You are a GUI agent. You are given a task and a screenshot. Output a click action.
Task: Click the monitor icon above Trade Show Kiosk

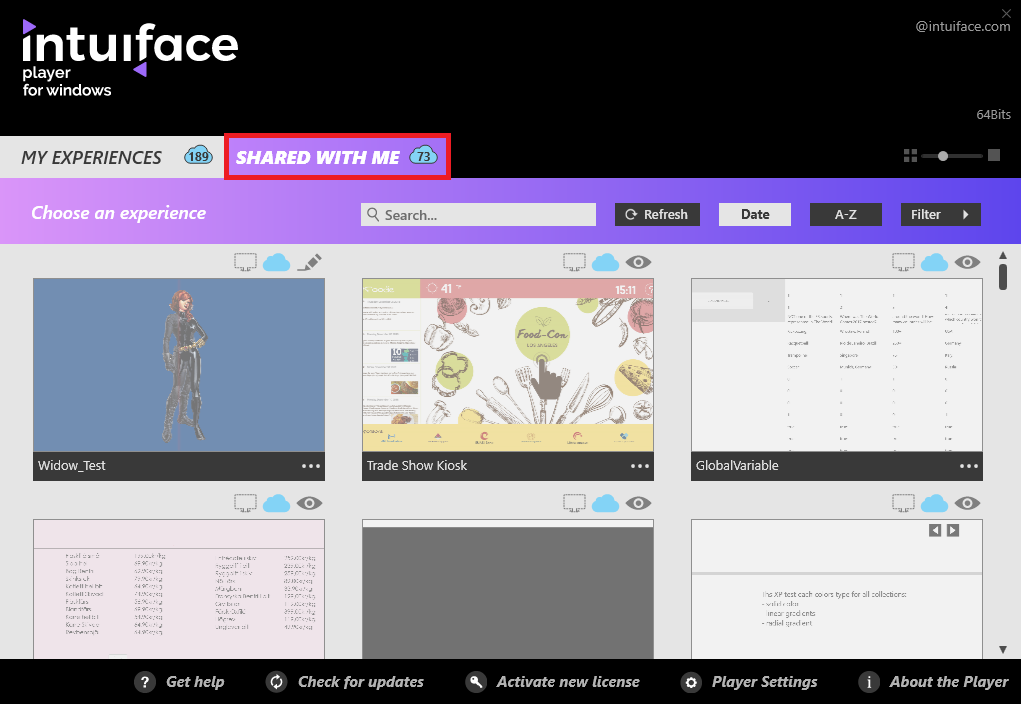point(574,262)
